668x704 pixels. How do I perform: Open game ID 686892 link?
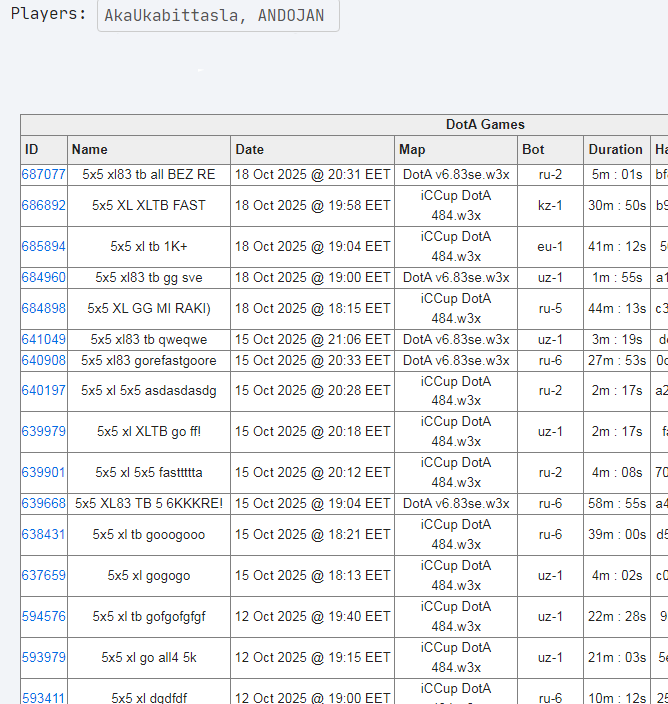tap(44, 205)
